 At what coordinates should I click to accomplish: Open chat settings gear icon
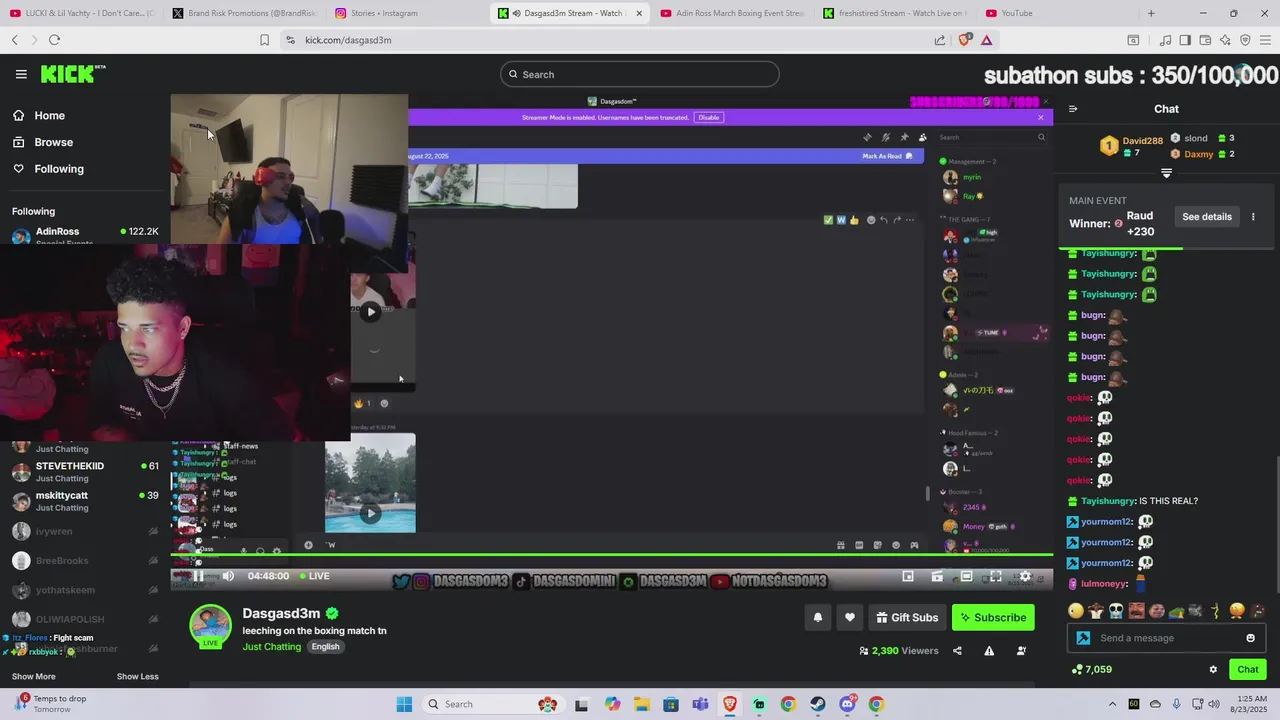pyautogui.click(x=1213, y=670)
